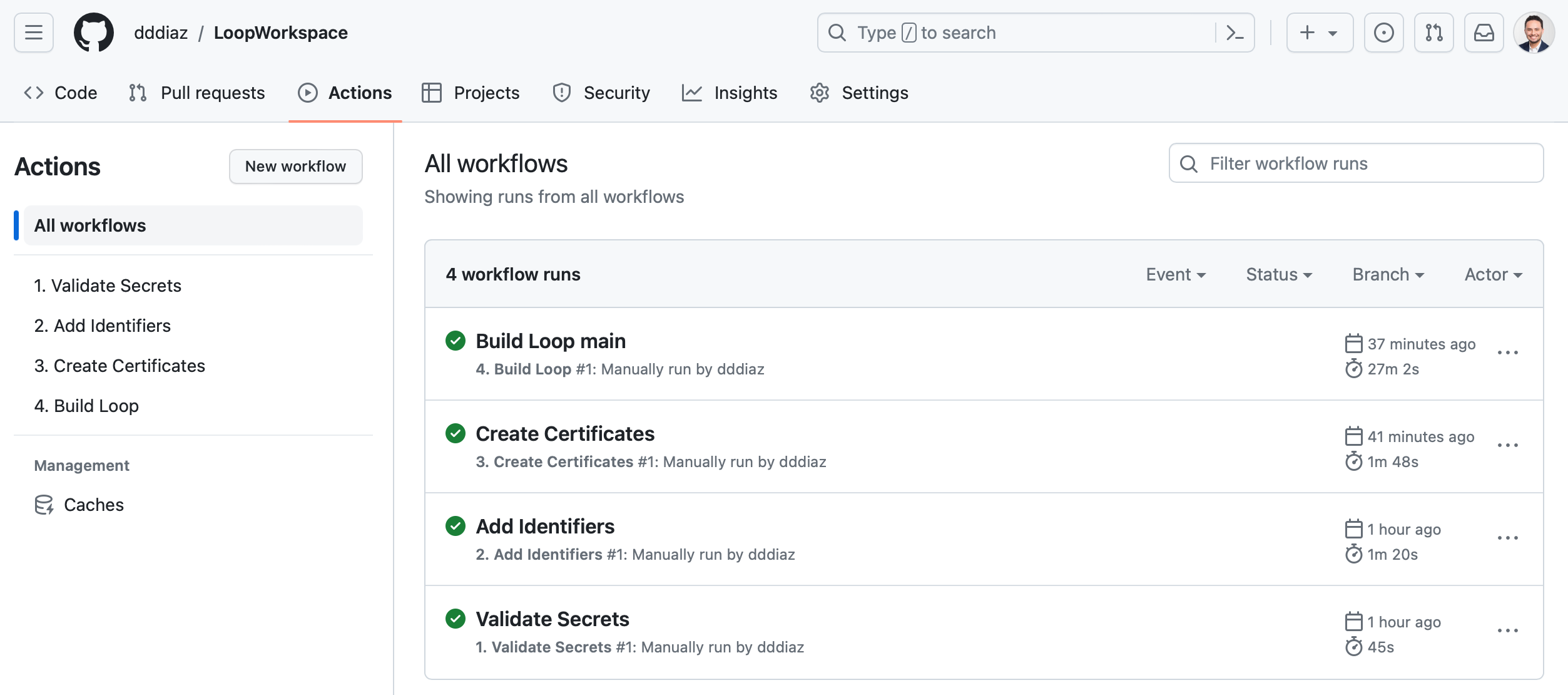Image resolution: width=1568 pixels, height=695 pixels.
Task: Expand the Branch filter dropdown
Action: 1388,274
